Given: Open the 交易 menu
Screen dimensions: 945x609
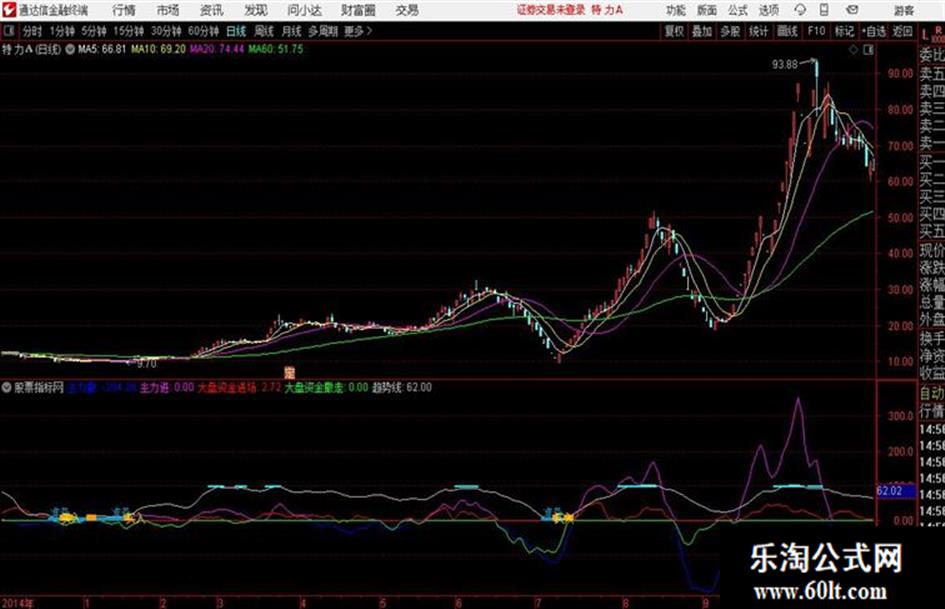Looking at the screenshot, I should coord(407,10).
